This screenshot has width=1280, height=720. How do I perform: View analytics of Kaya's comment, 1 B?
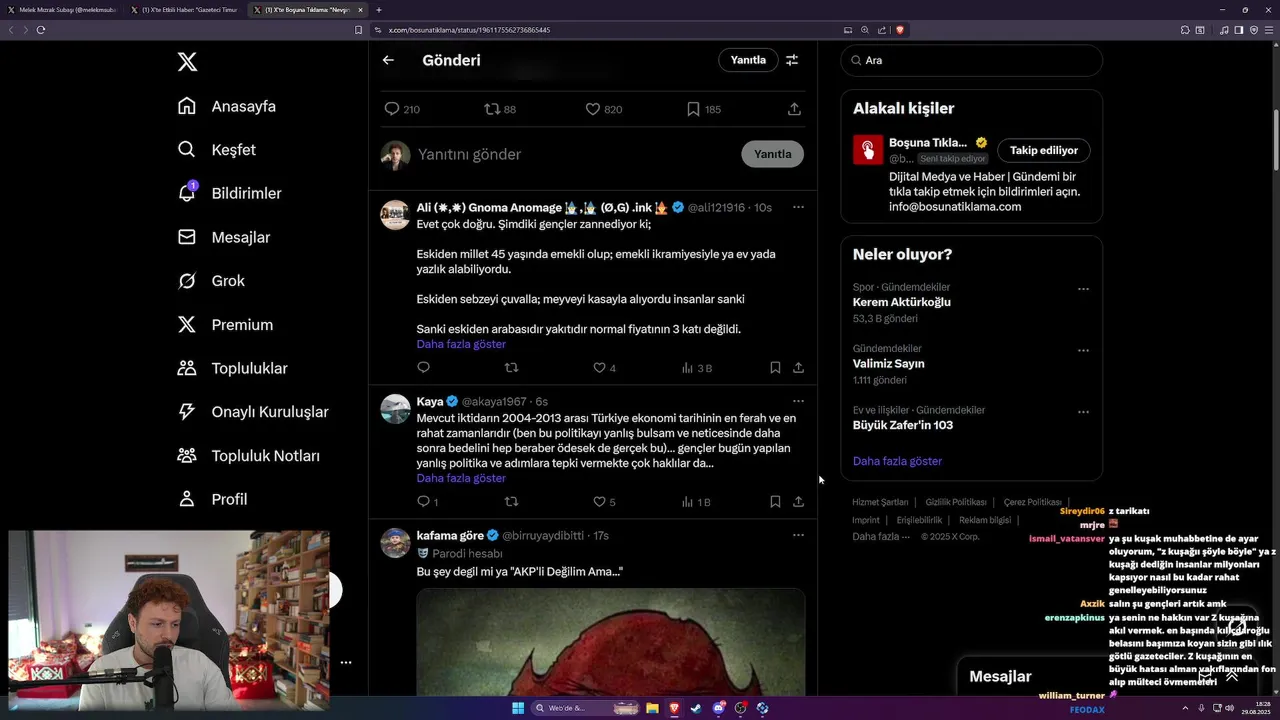point(696,502)
